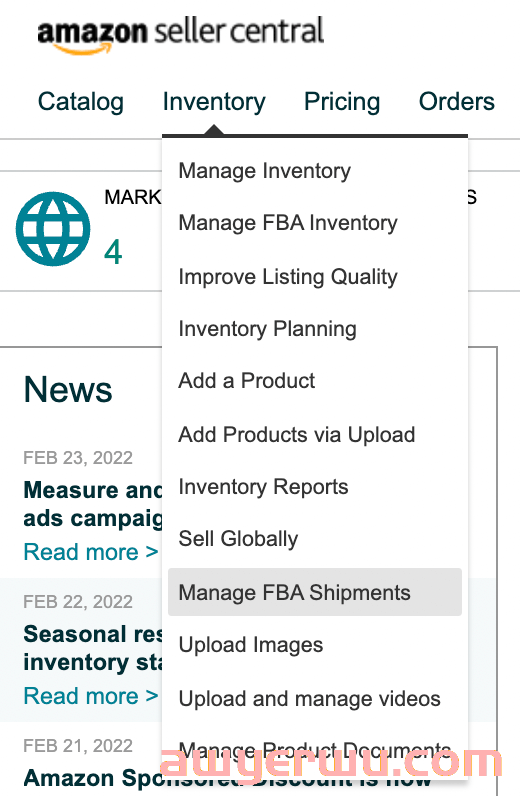Select Sell Globally option
520x796 pixels.
coord(238,539)
